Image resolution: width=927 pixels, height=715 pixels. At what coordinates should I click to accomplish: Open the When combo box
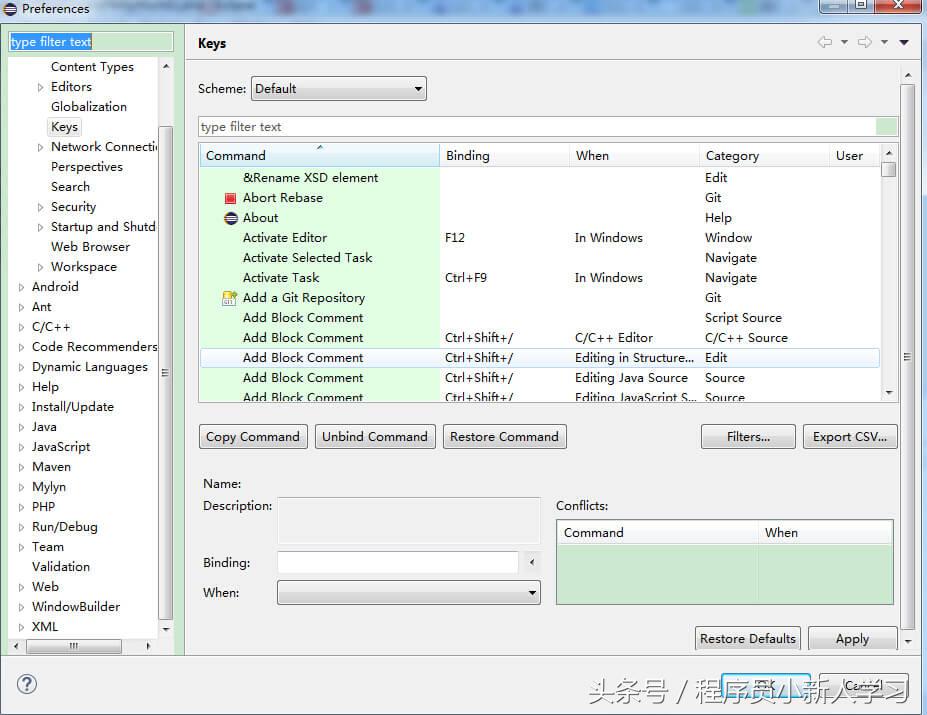point(533,592)
